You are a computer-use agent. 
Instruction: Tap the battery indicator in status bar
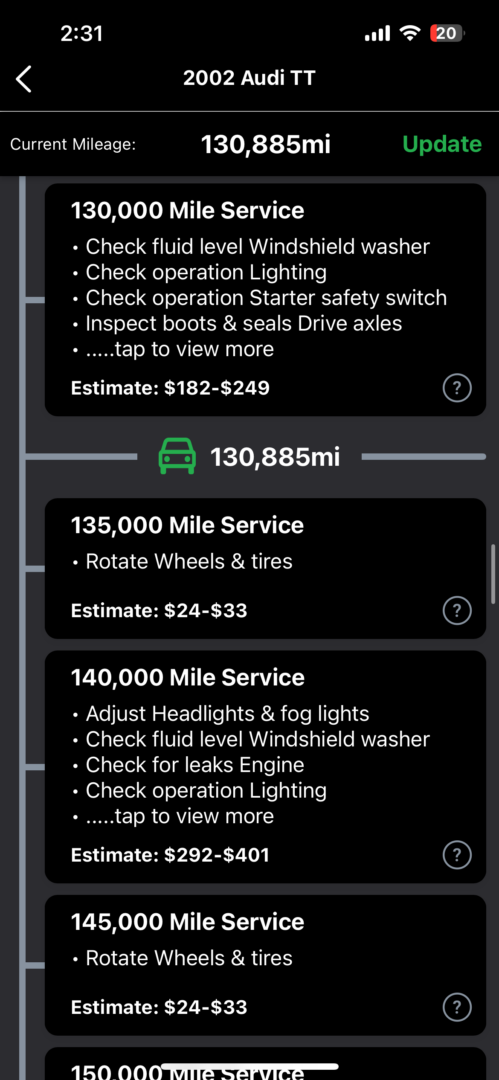click(x=447, y=33)
